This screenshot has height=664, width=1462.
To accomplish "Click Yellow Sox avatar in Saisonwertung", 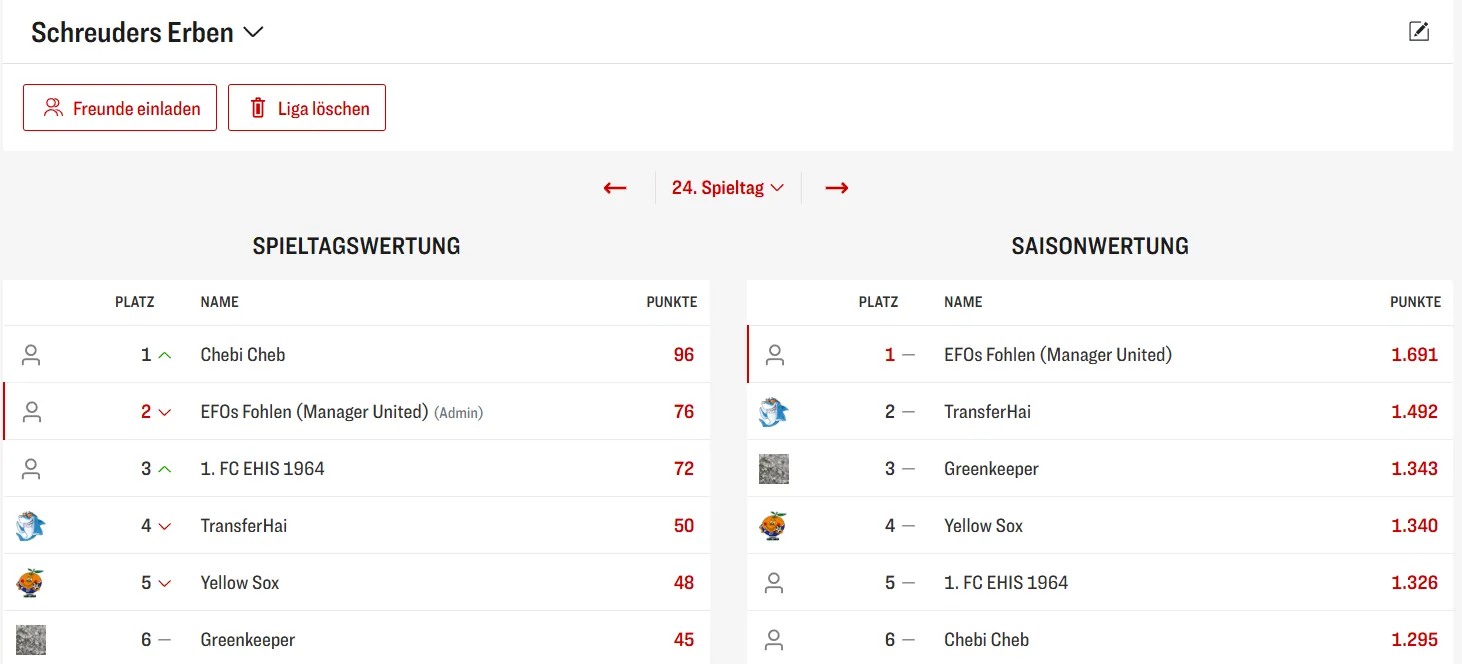I will (774, 526).
